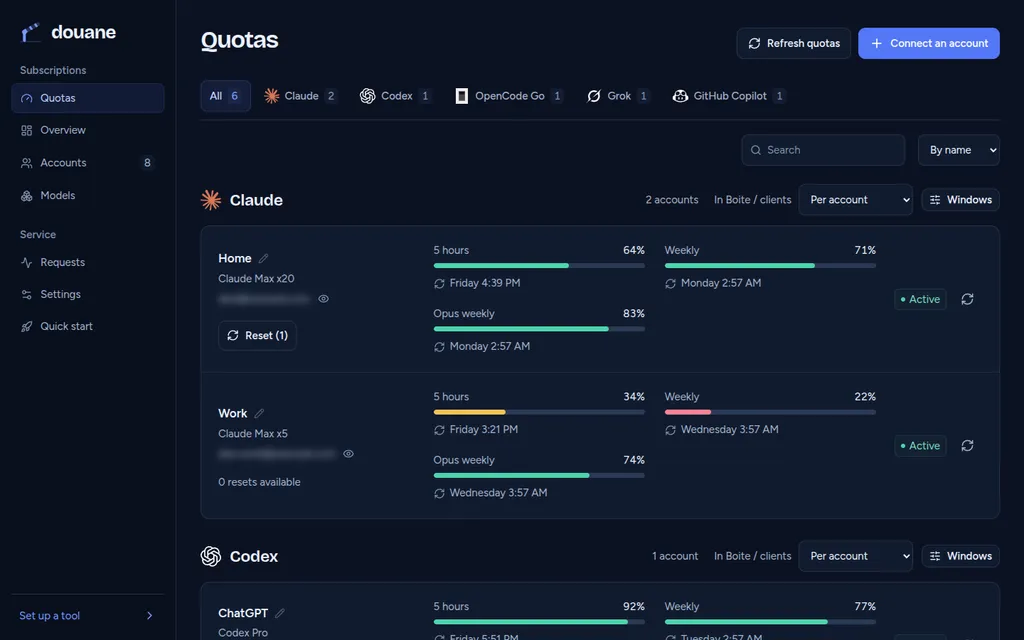1024x640 pixels.
Task: Open Quotas in the sidebar
Action: [x=88, y=98]
